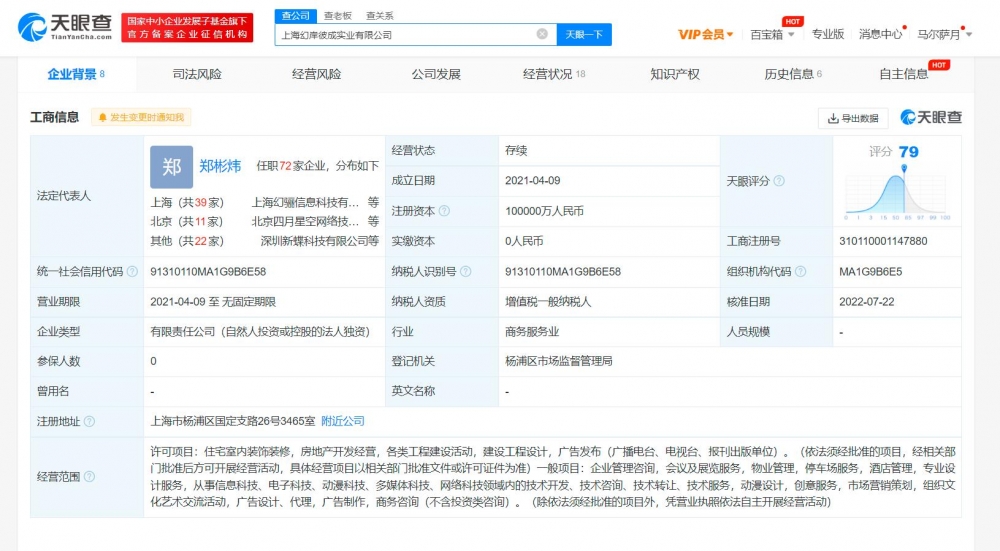
Task: Click the help icon beside 纳税人识别号
Action: [x=466, y=272]
